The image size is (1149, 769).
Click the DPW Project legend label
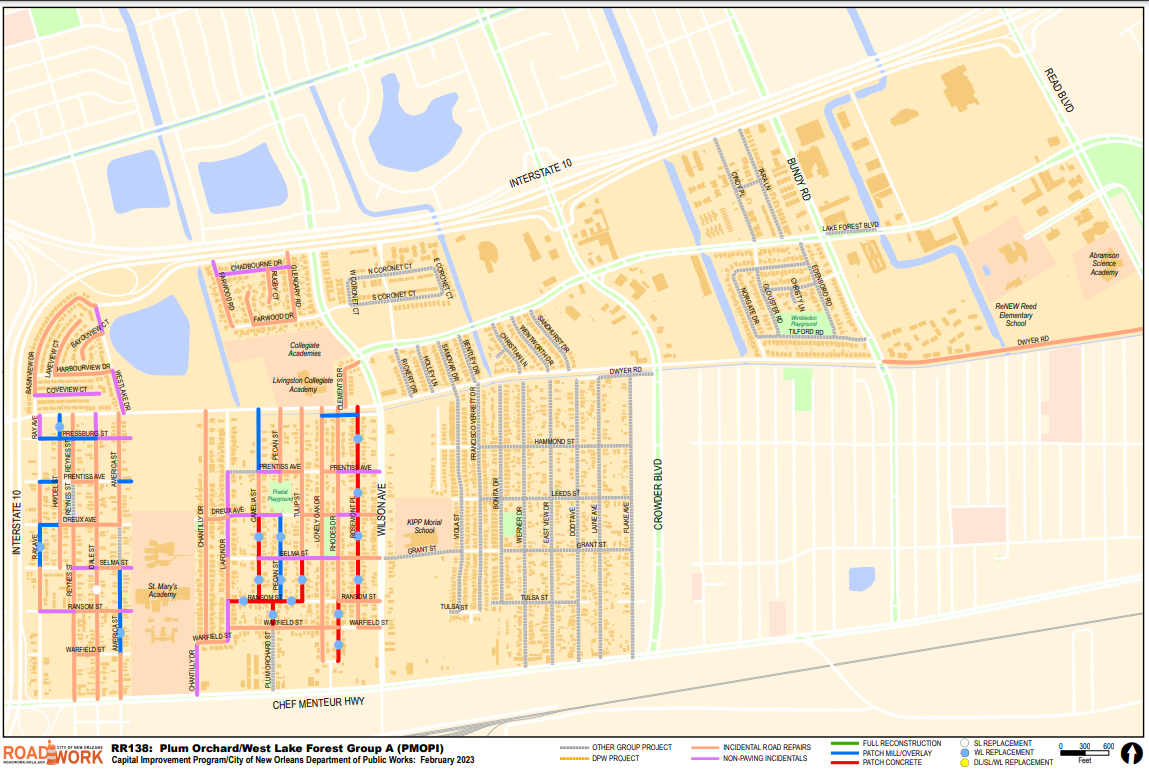(x=617, y=759)
